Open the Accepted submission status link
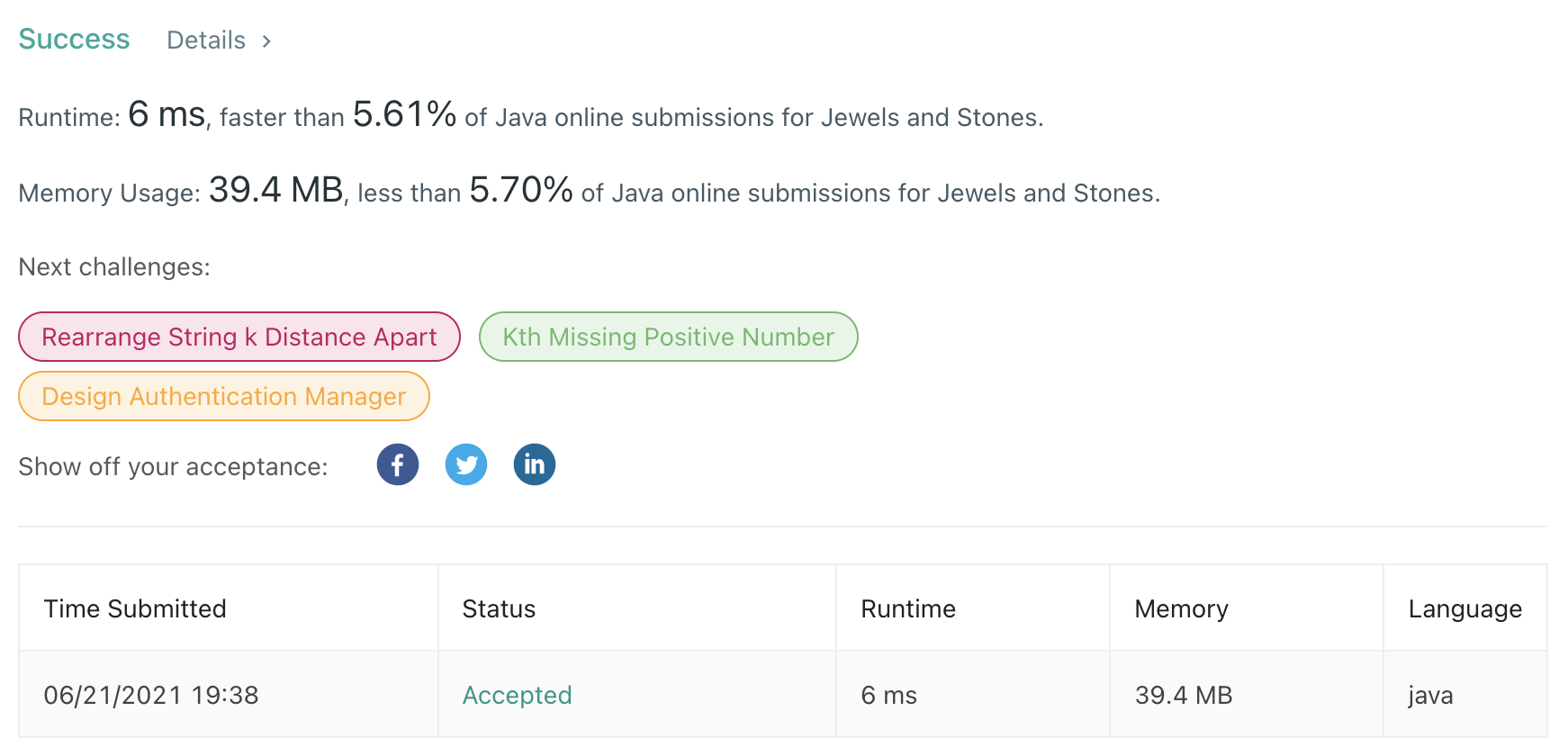 click(x=518, y=695)
